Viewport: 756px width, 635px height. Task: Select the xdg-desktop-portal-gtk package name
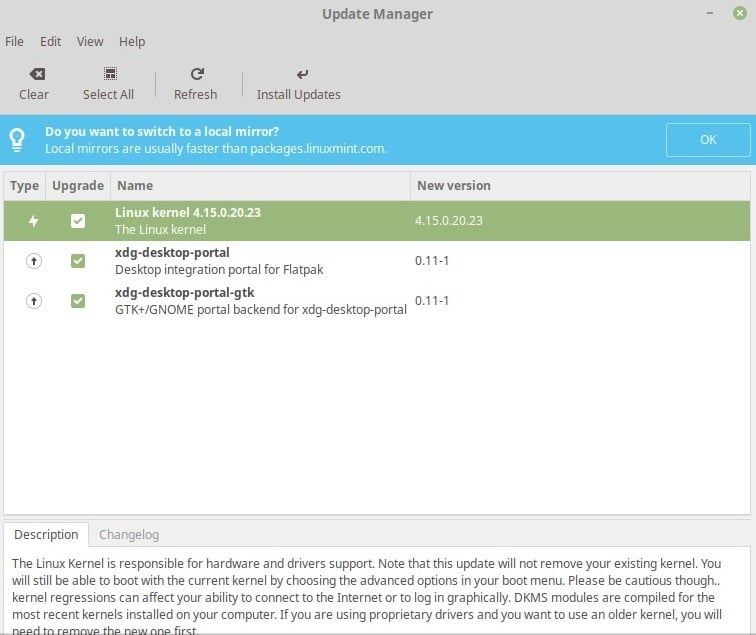pos(184,293)
